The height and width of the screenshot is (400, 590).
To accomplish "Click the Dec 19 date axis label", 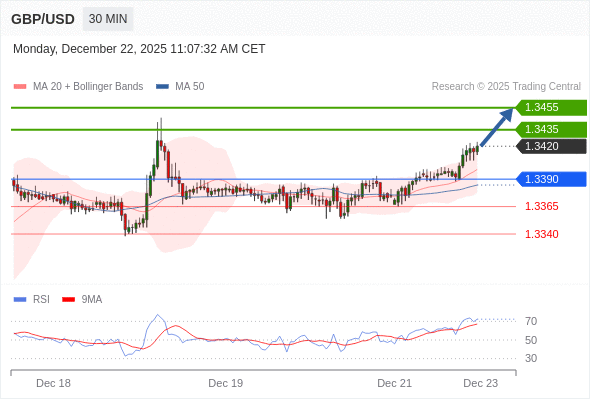I will tap(226, 383).
